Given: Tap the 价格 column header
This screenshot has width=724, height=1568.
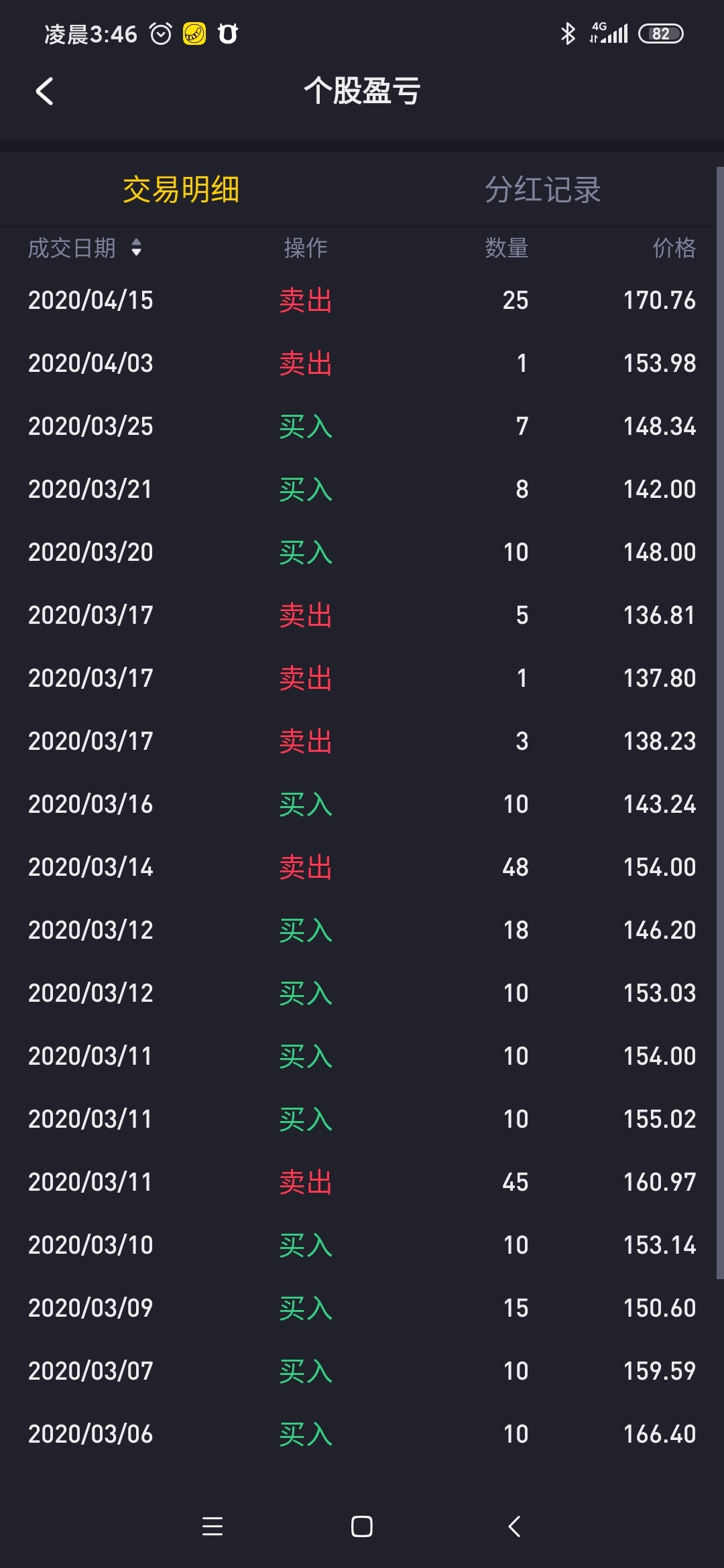Looking at the screenshot, I should tap(674, 248).
